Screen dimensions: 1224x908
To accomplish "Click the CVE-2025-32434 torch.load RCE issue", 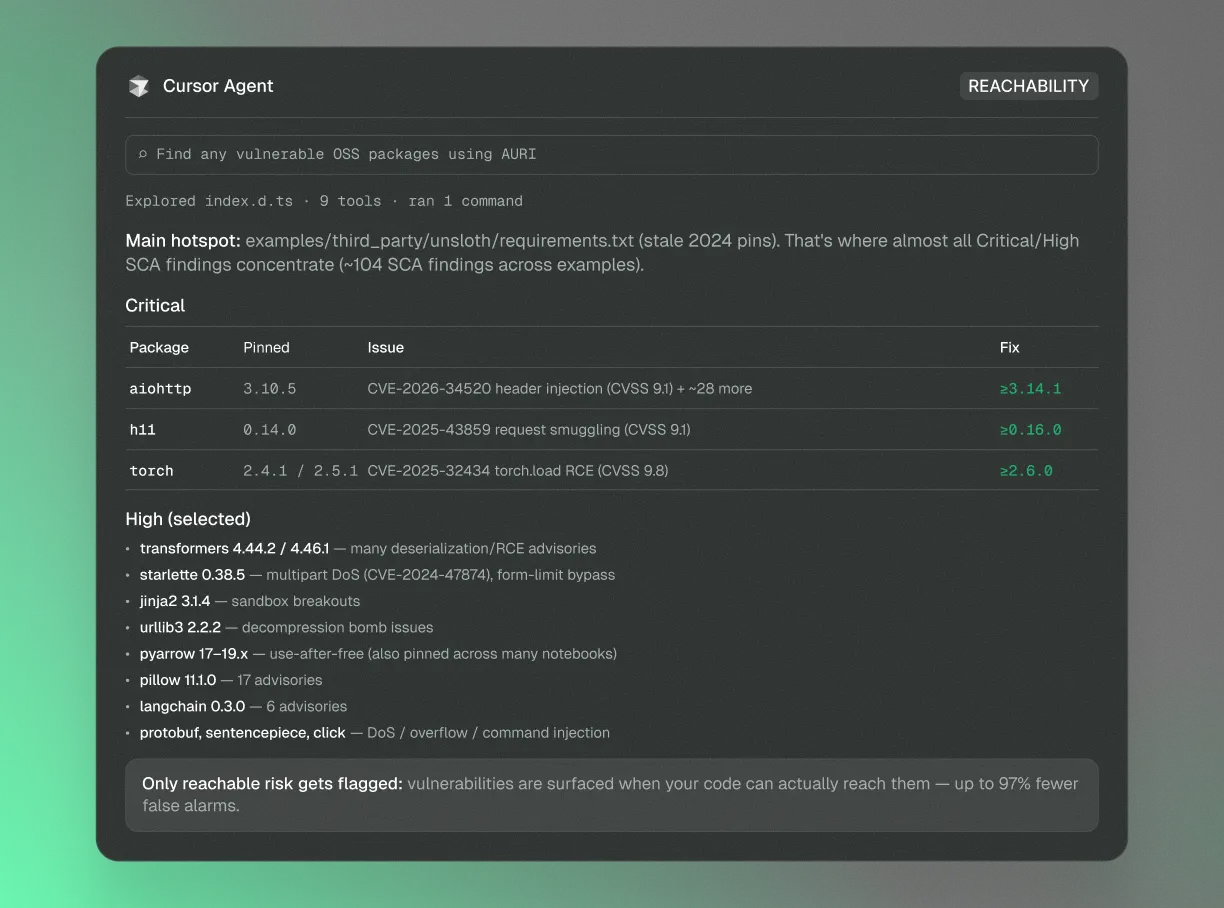I will point(518,471).
